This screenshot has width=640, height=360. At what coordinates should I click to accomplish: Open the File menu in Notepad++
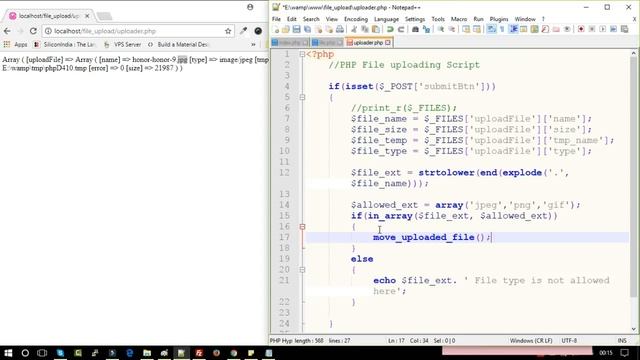tap(276, 19)
